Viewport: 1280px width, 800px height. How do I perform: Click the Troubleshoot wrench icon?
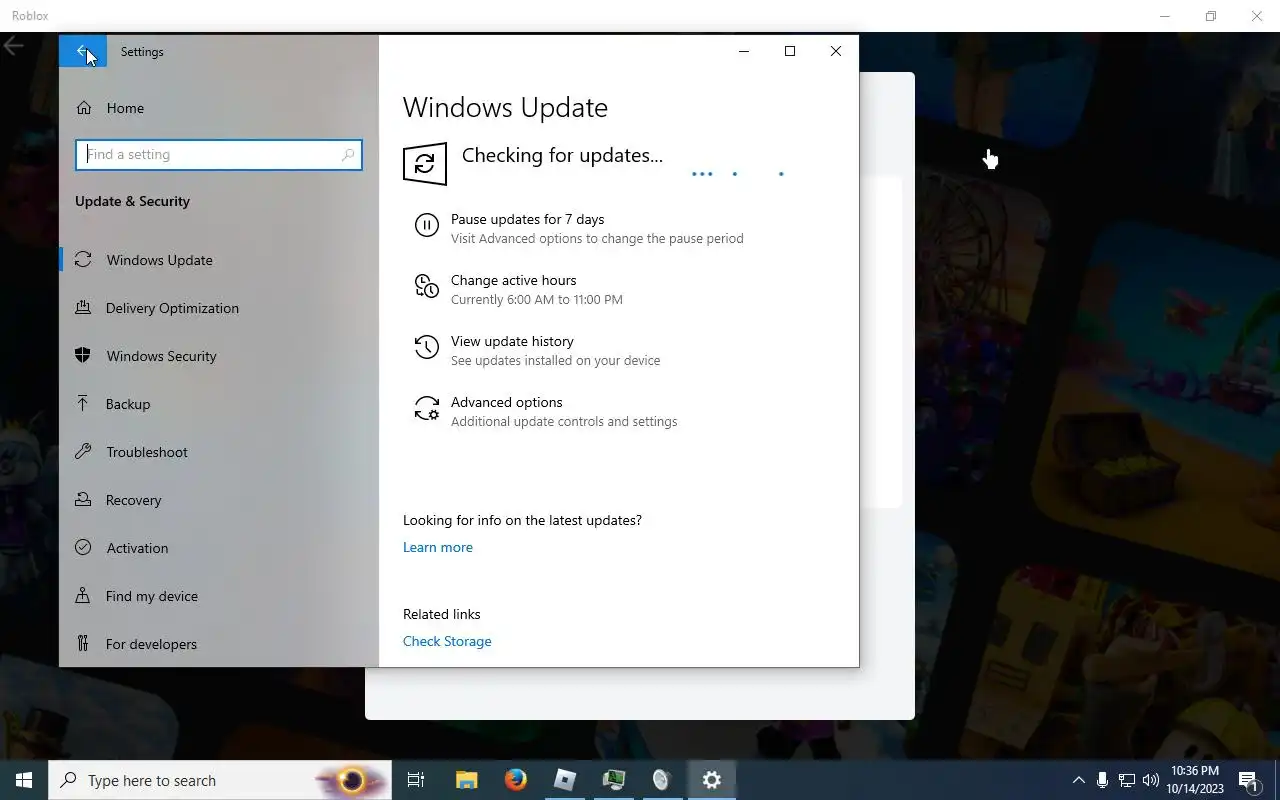pos(84,452)
